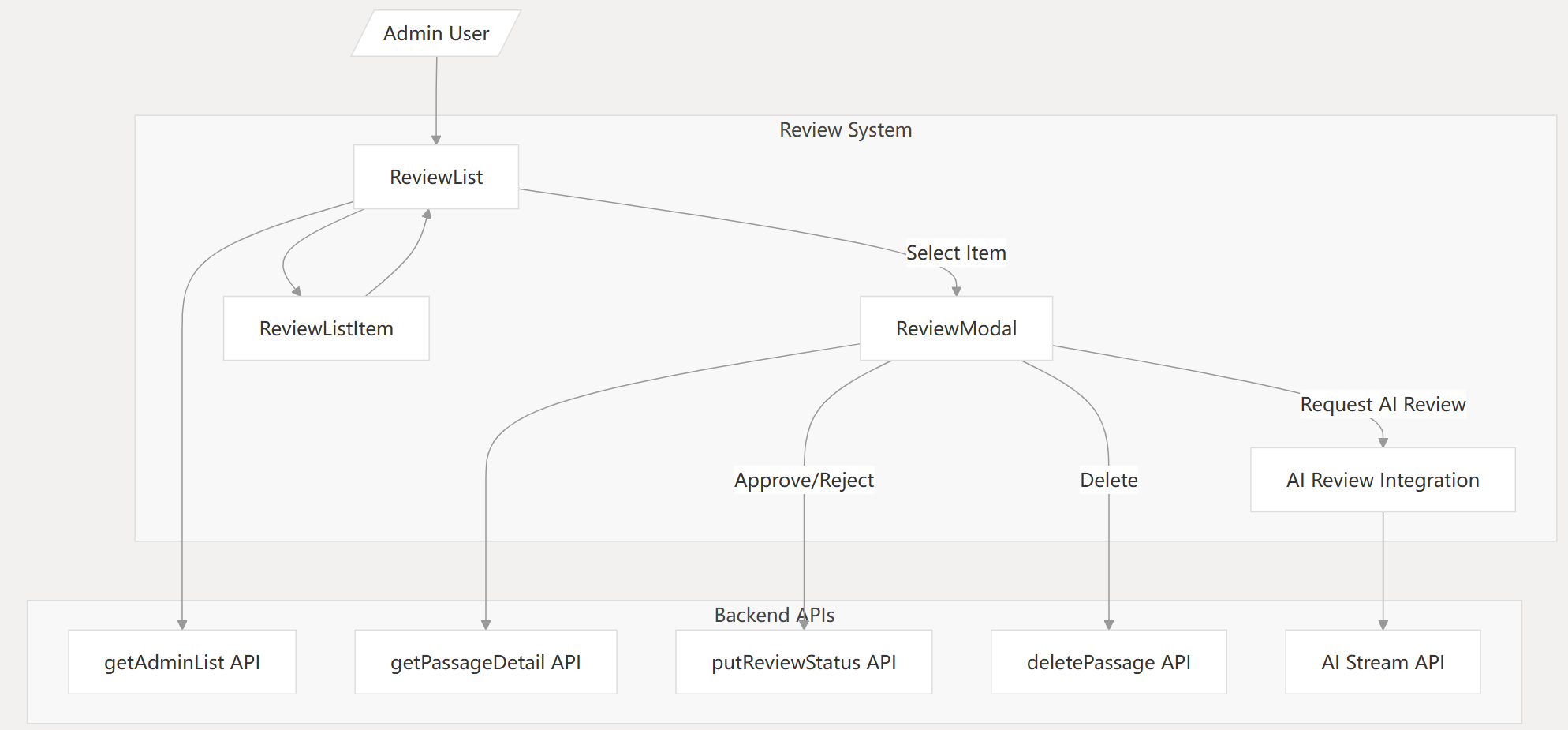Viewport: 1568px width, 730px height.
Task: Click the Backend APIs group title
Action: (x=774, y=615)
